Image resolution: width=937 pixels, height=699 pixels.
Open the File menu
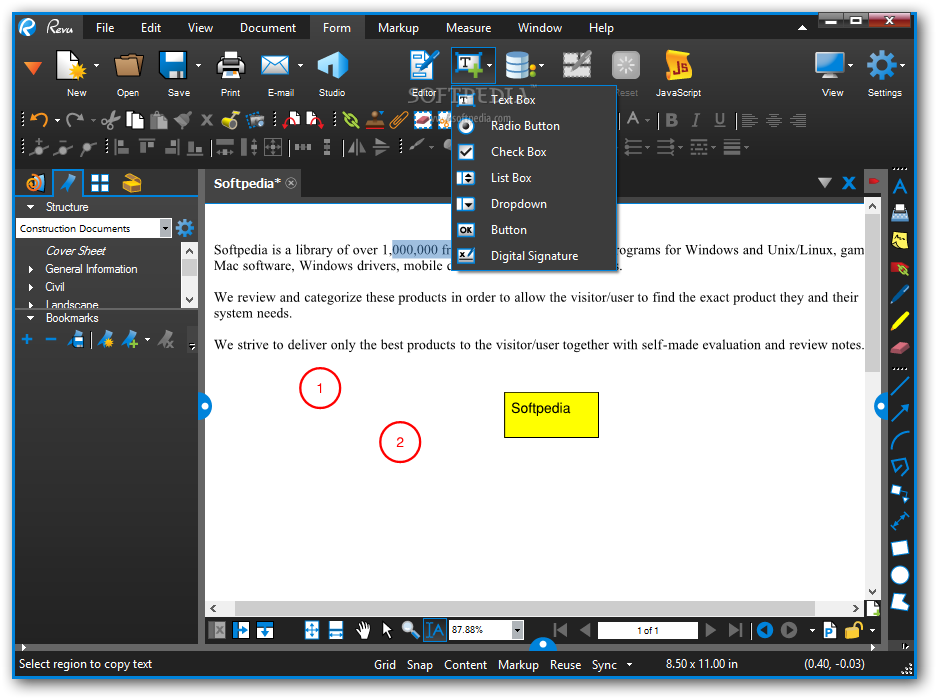(x=105, y=27)
